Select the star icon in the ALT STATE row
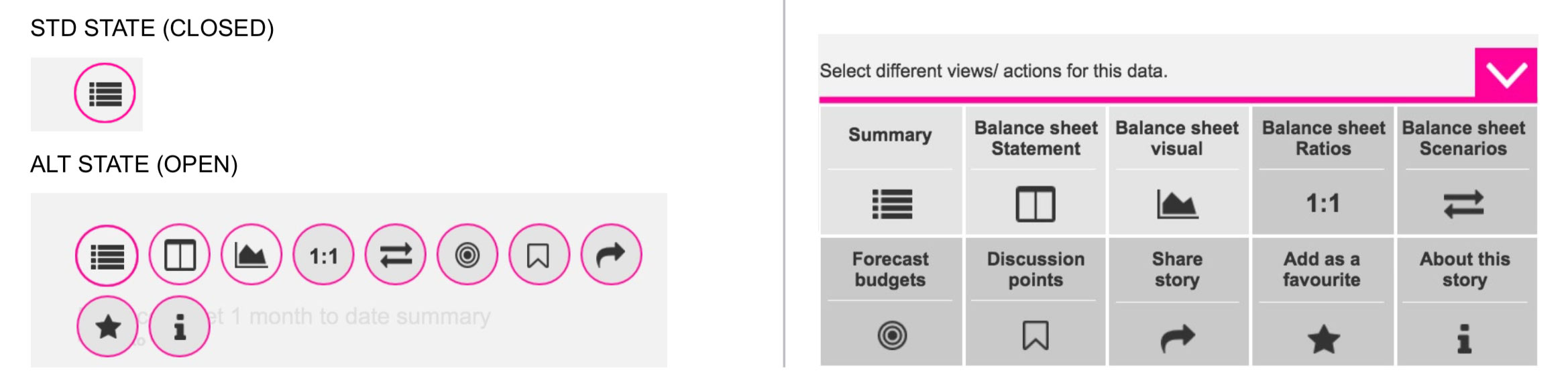 [x=107, y=327]
